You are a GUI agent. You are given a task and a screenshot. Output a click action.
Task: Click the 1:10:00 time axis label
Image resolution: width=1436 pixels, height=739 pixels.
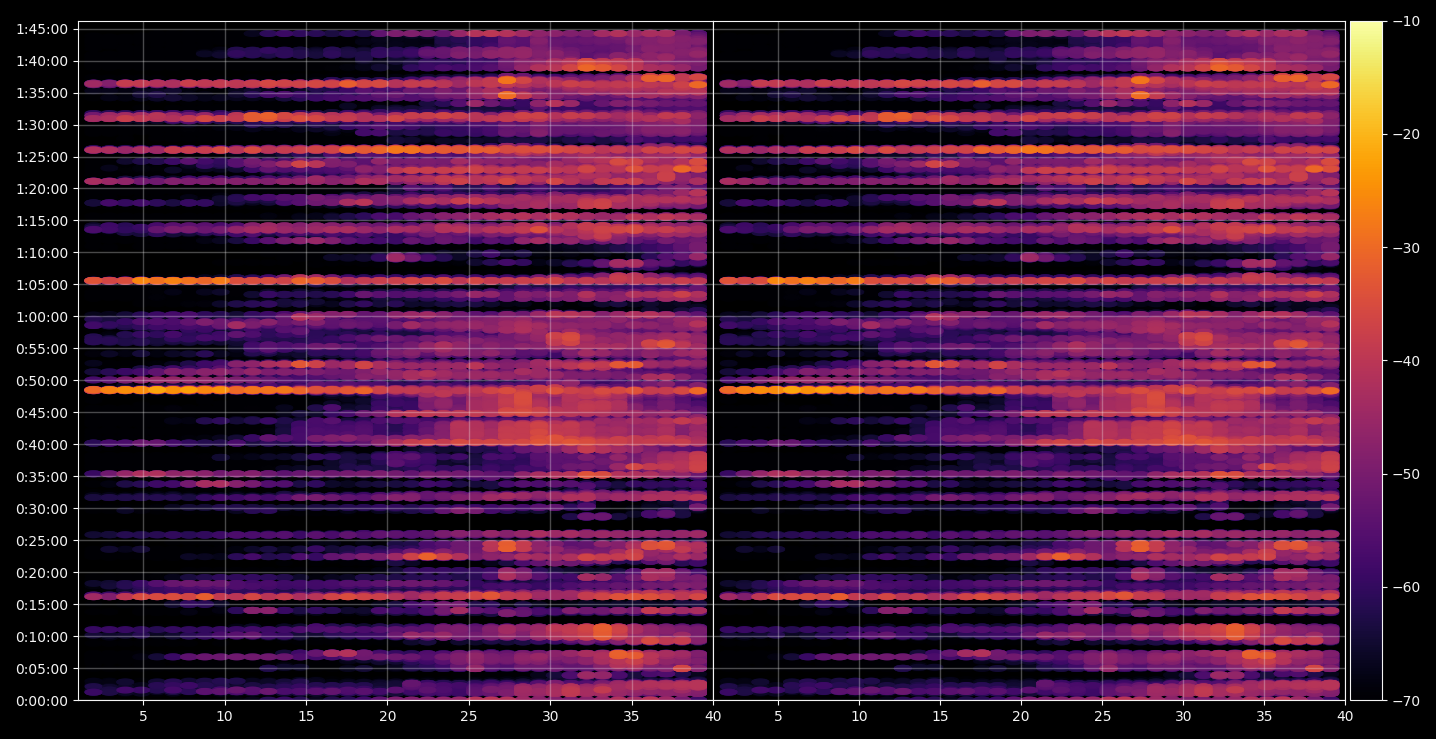pyautogui.click(x=42, y=253)
